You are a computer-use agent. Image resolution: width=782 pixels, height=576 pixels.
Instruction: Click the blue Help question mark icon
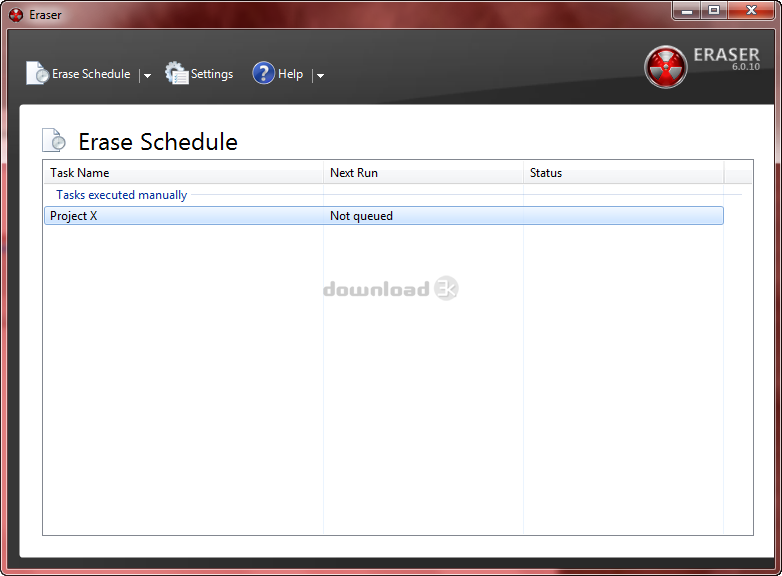[263, 73]
